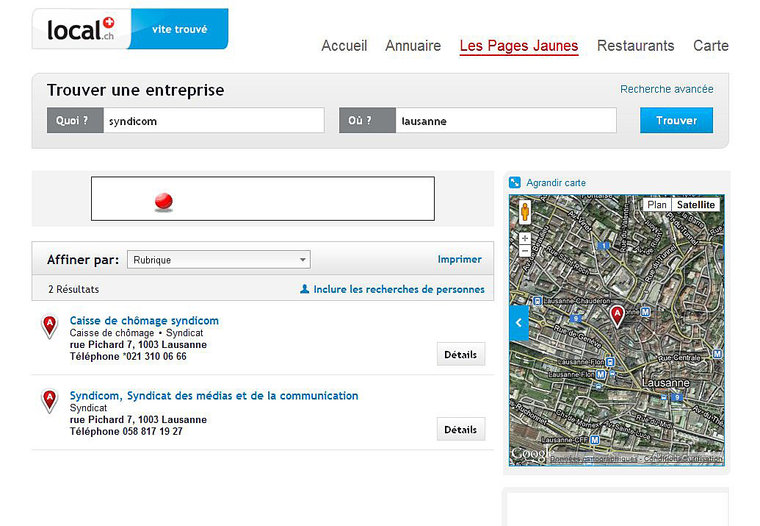
Task: Open Détails for phone 058 817 19 27
Action: (460, 429)
